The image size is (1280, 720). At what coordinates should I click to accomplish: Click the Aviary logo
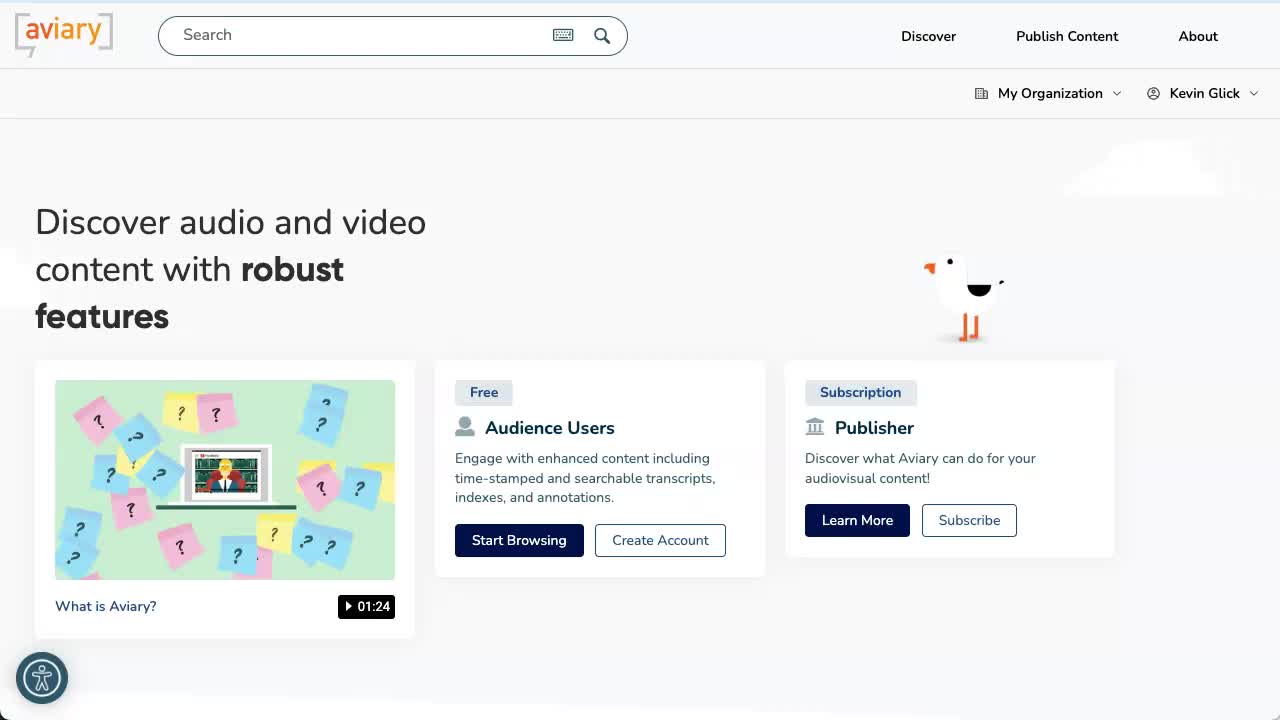(x=64, y=35)
